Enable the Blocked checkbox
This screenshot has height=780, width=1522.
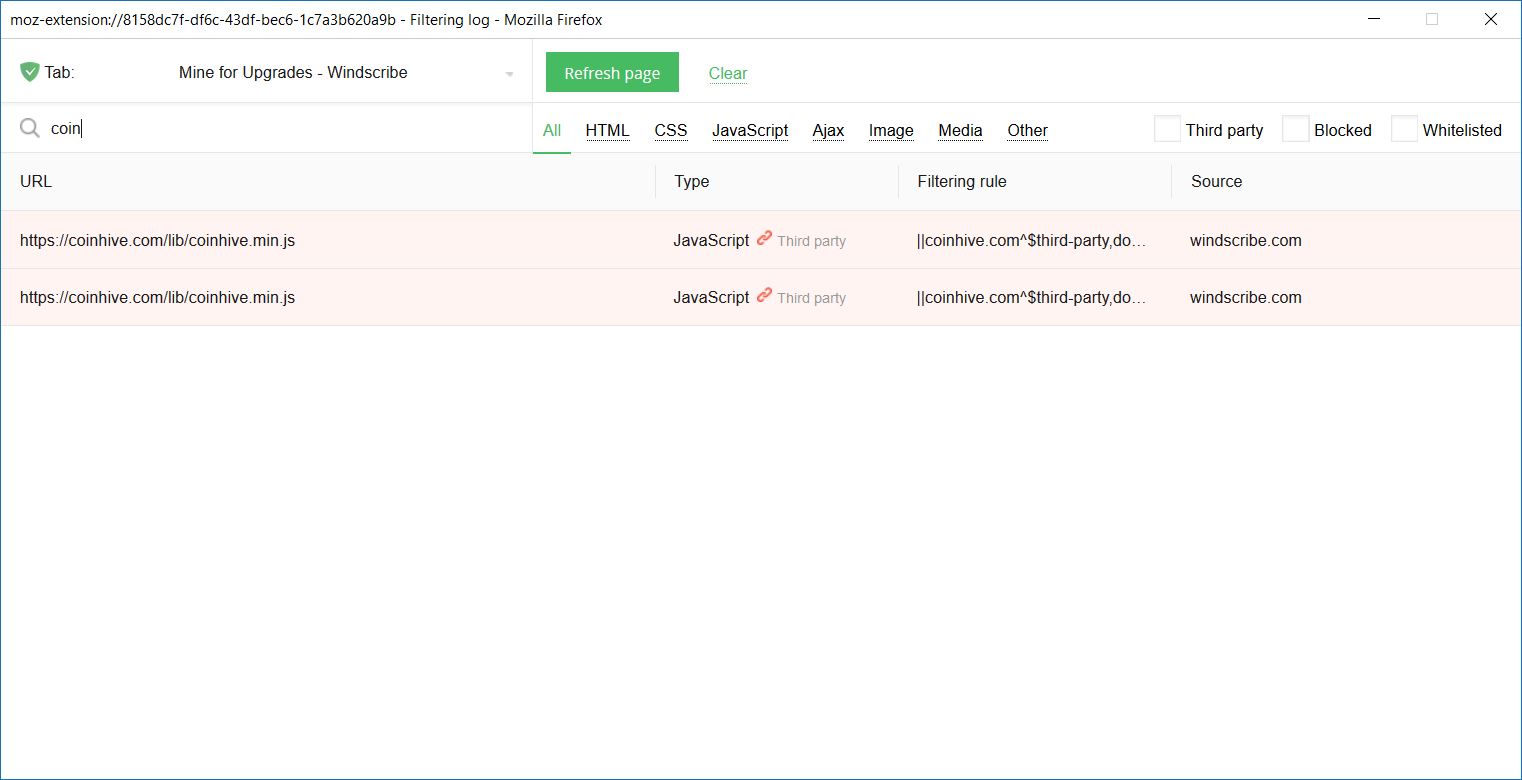pyautogui.click(x=1295, y=129)
